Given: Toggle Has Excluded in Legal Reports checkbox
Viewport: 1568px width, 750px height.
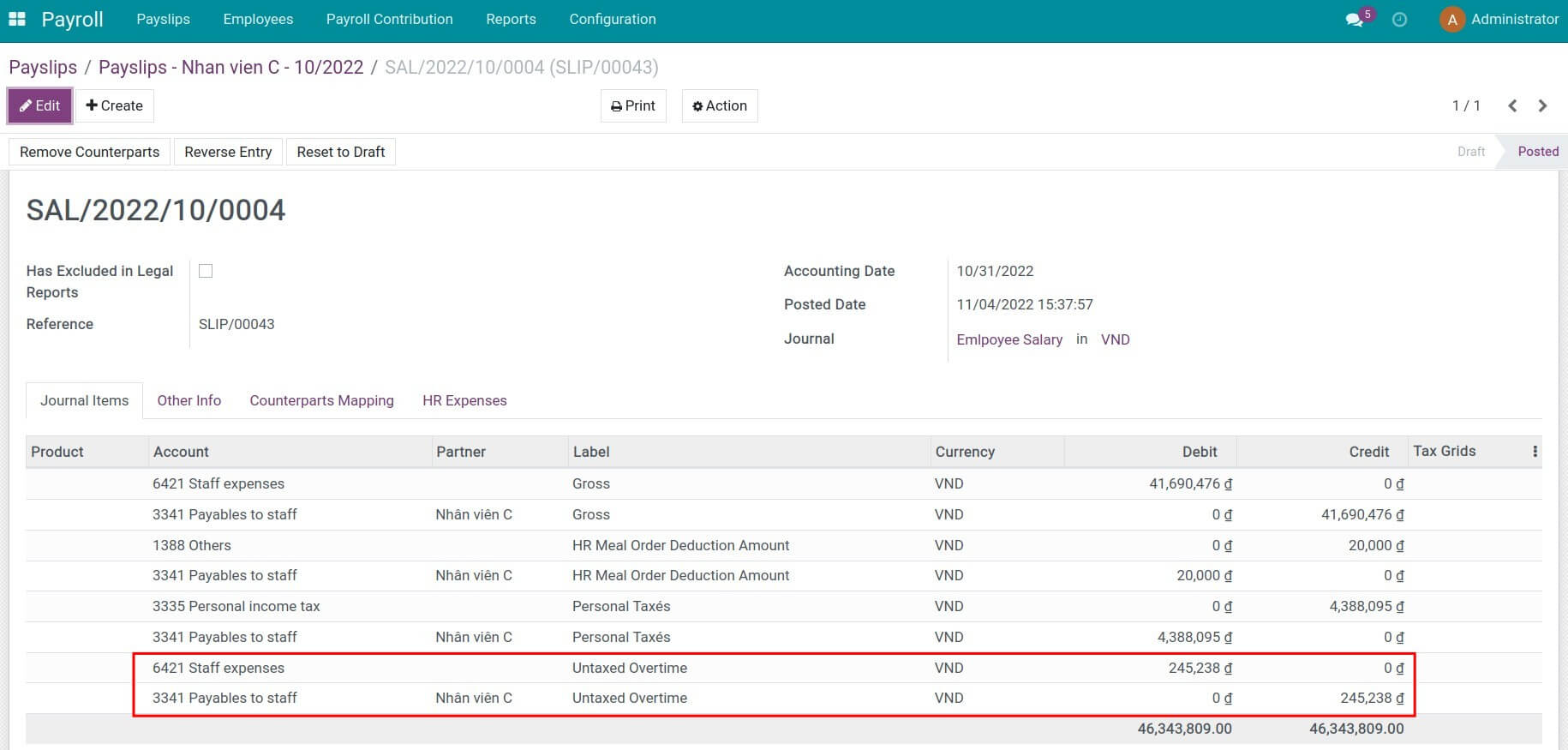Looking at the screenshot, I should click(206, 271).
